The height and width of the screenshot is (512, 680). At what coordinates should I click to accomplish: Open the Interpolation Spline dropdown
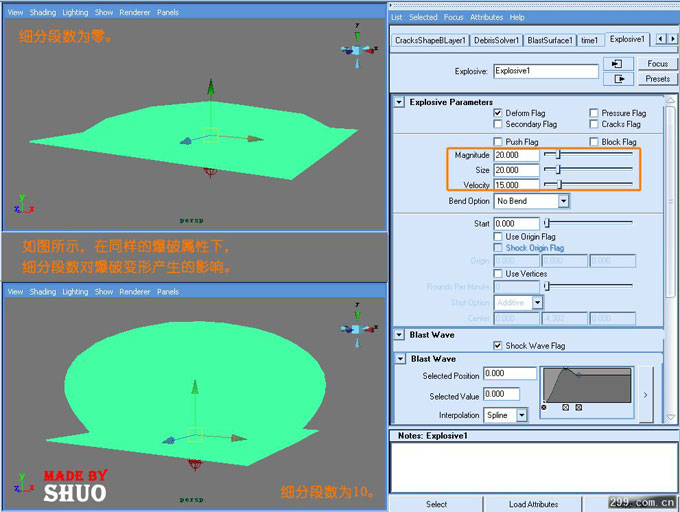521,415
